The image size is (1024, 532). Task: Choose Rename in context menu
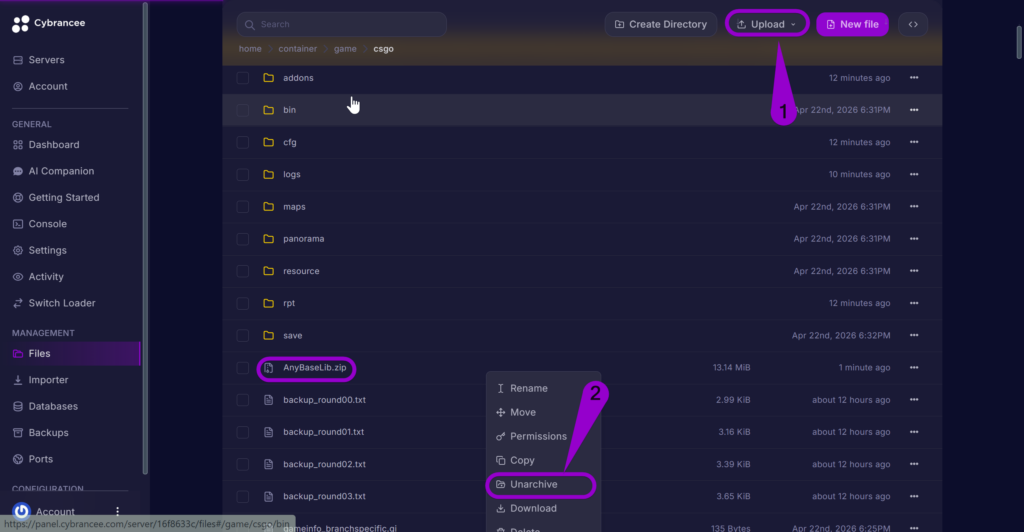point(522,388)
